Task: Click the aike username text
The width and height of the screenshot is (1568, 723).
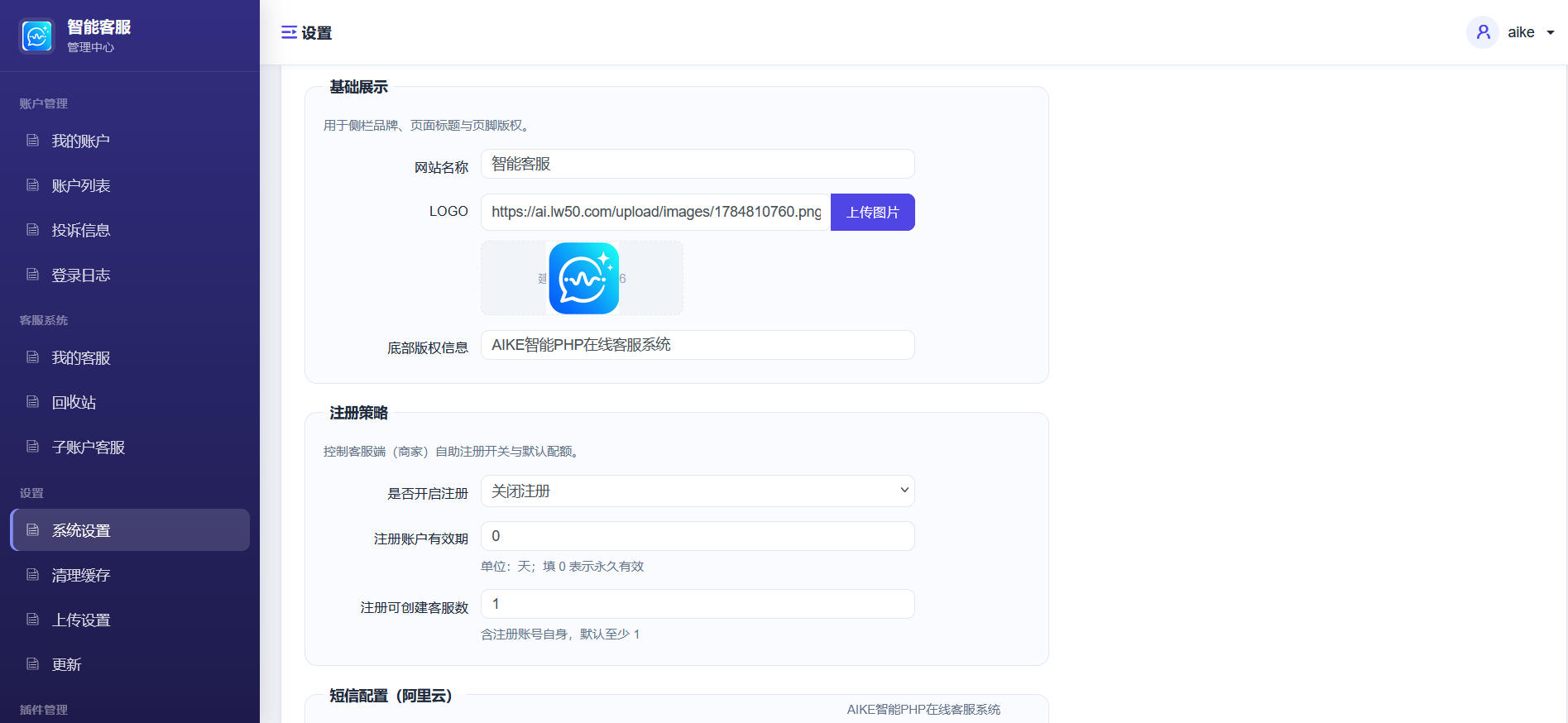Action: click(1521, 32)
